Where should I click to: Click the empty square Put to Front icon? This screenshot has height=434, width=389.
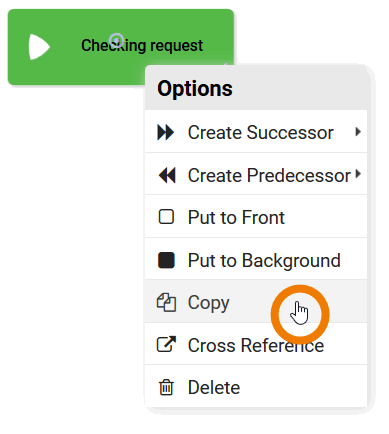point(166,217)
